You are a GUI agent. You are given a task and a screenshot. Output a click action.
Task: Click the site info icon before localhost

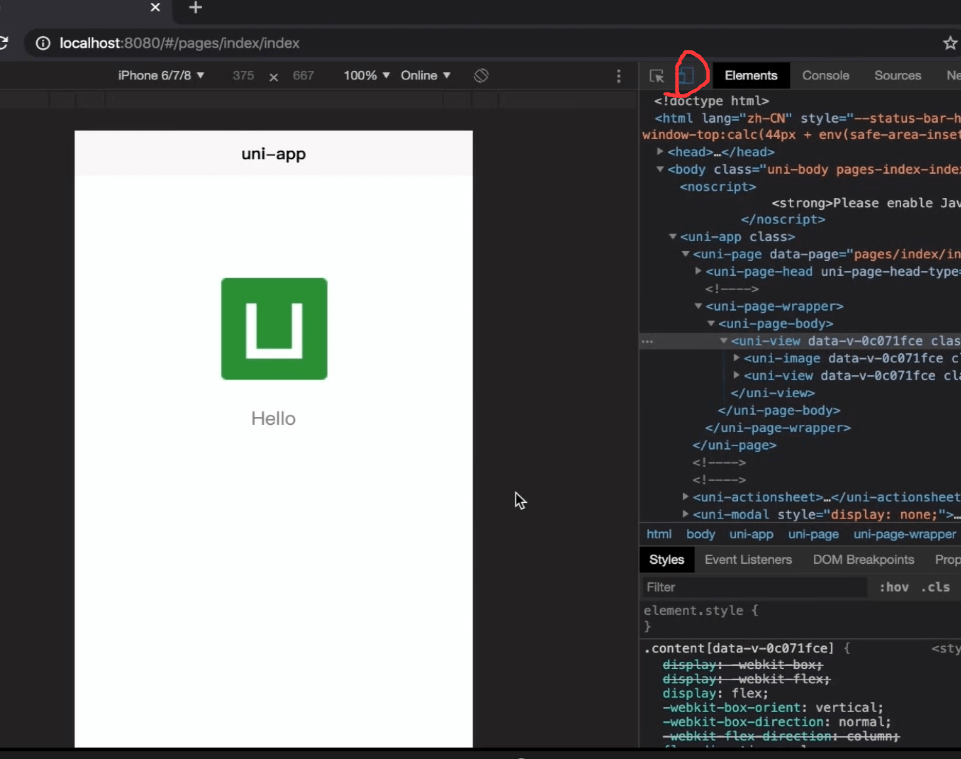pos(43,43)
